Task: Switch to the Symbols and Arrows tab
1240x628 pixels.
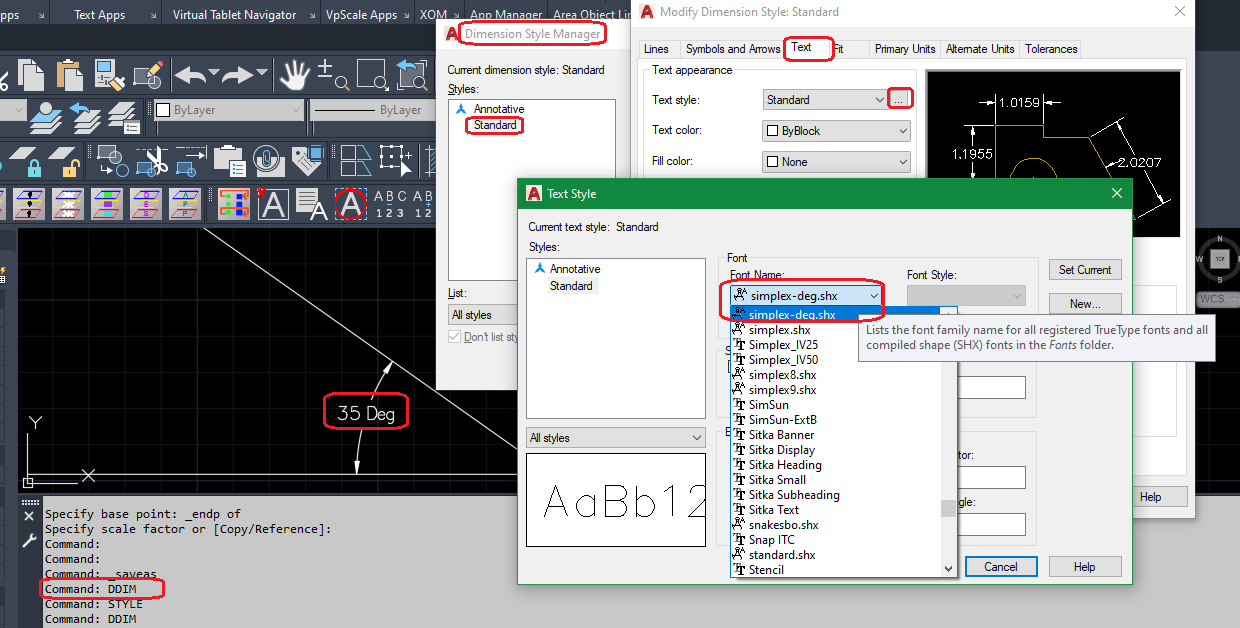Action: (x=733, y=48)
